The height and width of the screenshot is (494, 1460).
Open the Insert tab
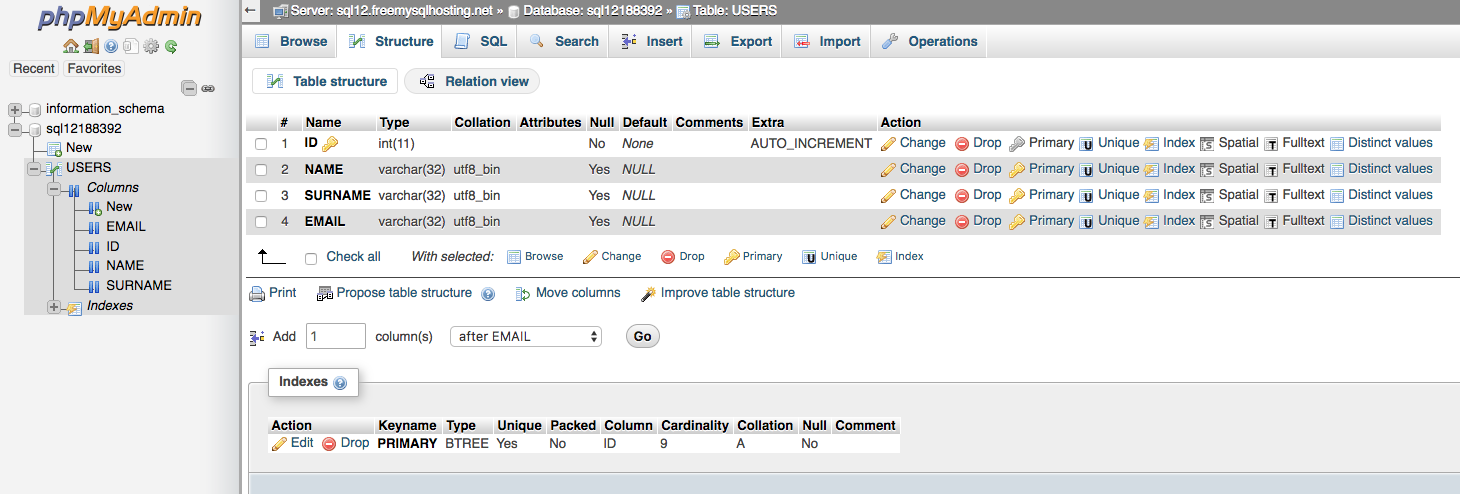point(652,41)
